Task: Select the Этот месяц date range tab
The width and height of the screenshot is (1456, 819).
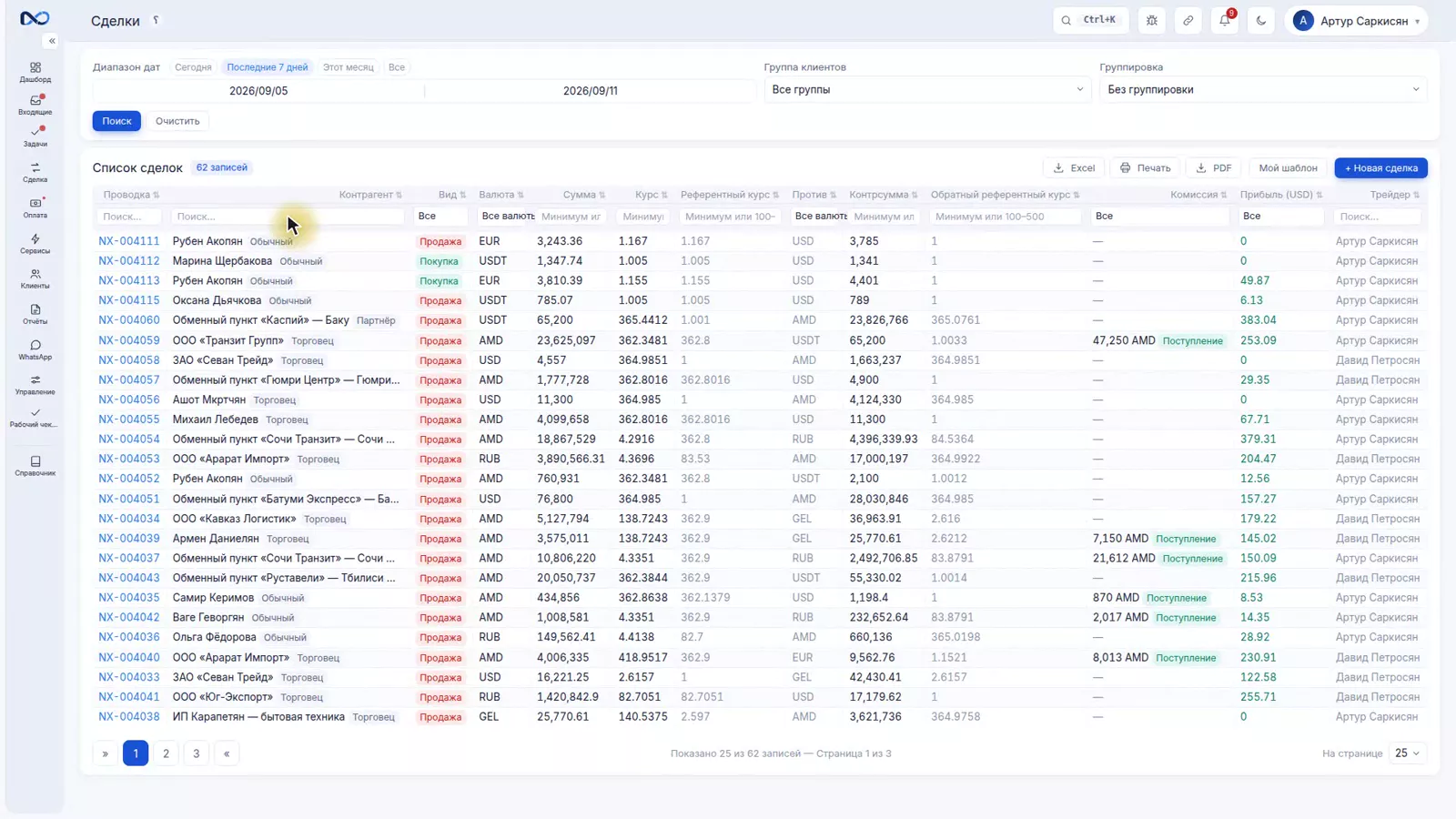Action: 349,67
